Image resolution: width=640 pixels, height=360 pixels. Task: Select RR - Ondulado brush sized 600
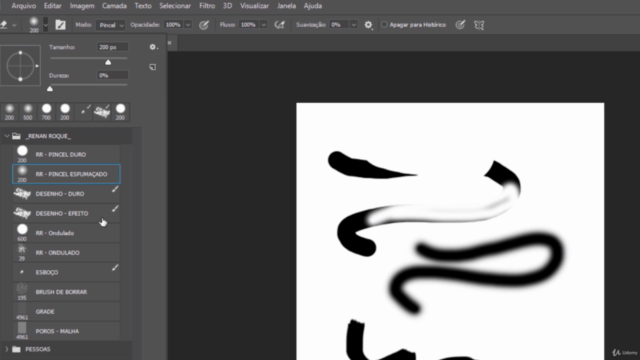pyautogui.click(x=66, y=233)
